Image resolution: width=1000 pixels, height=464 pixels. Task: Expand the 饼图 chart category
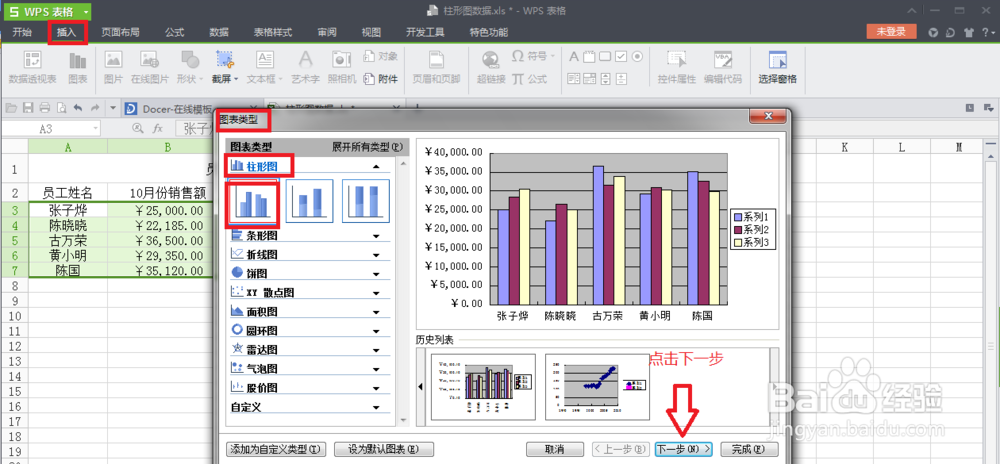(376, 274)
